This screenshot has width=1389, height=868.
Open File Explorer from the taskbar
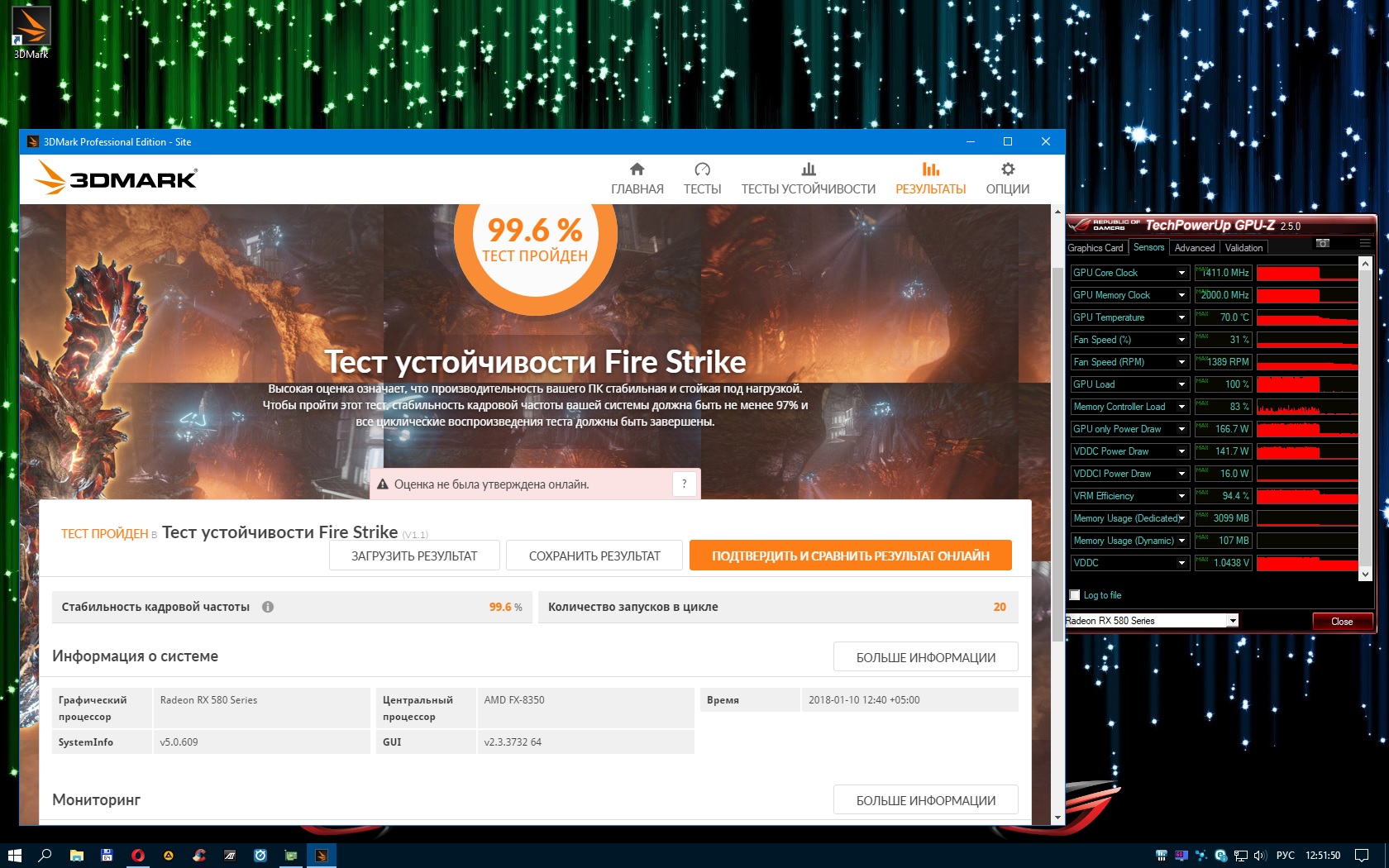click(x=76, y=856)
